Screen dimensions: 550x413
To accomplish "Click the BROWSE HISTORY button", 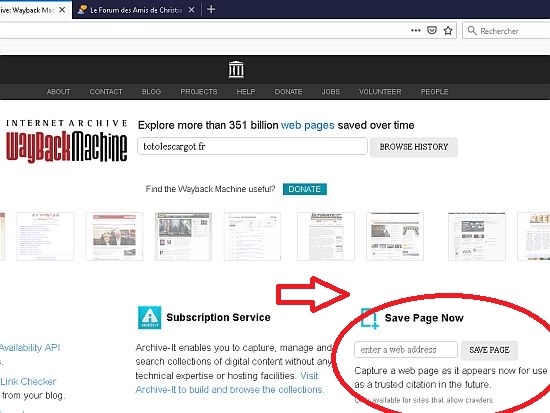I will point(414,147).
